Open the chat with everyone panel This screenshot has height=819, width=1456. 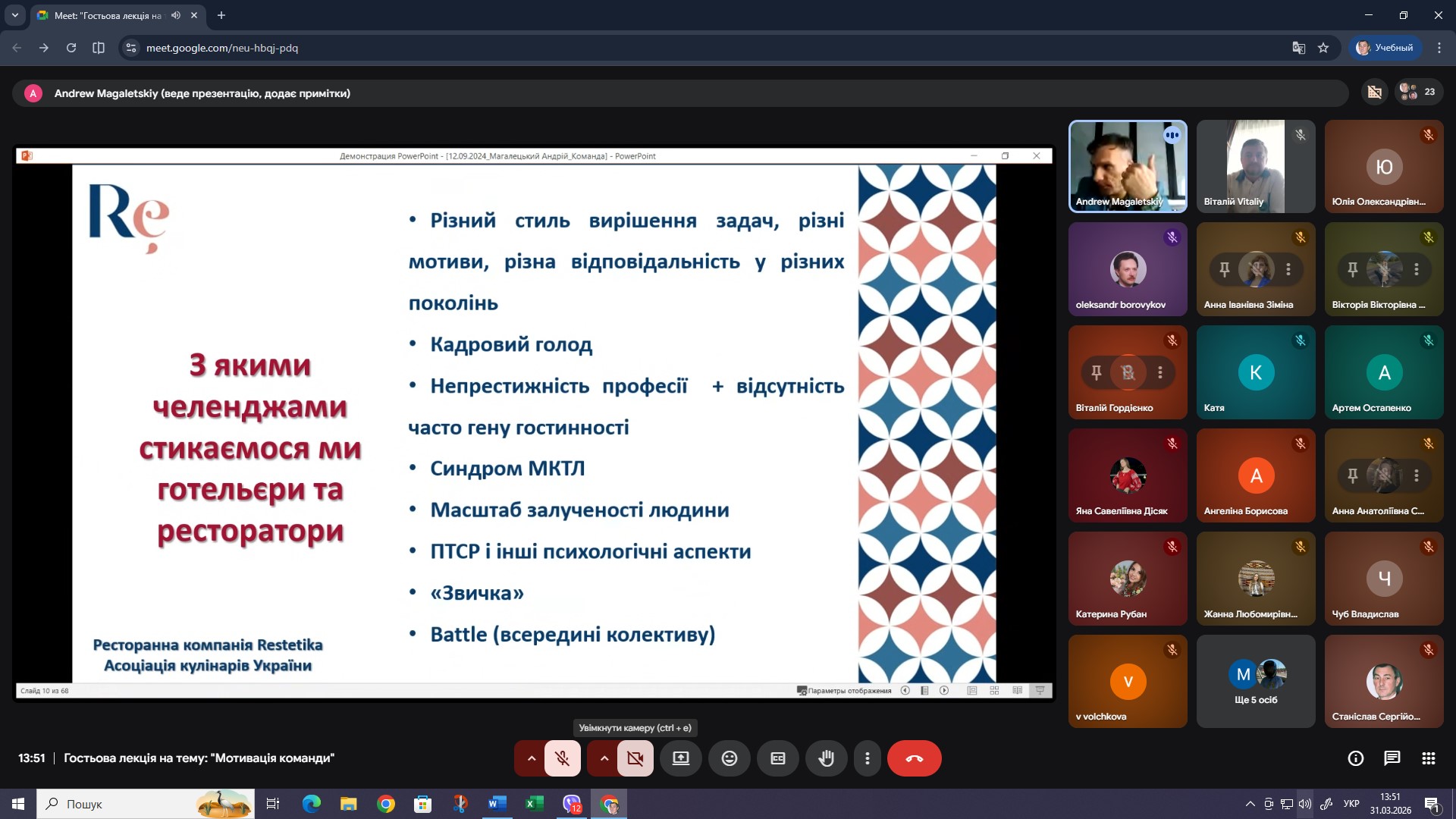click(1392, 758)
